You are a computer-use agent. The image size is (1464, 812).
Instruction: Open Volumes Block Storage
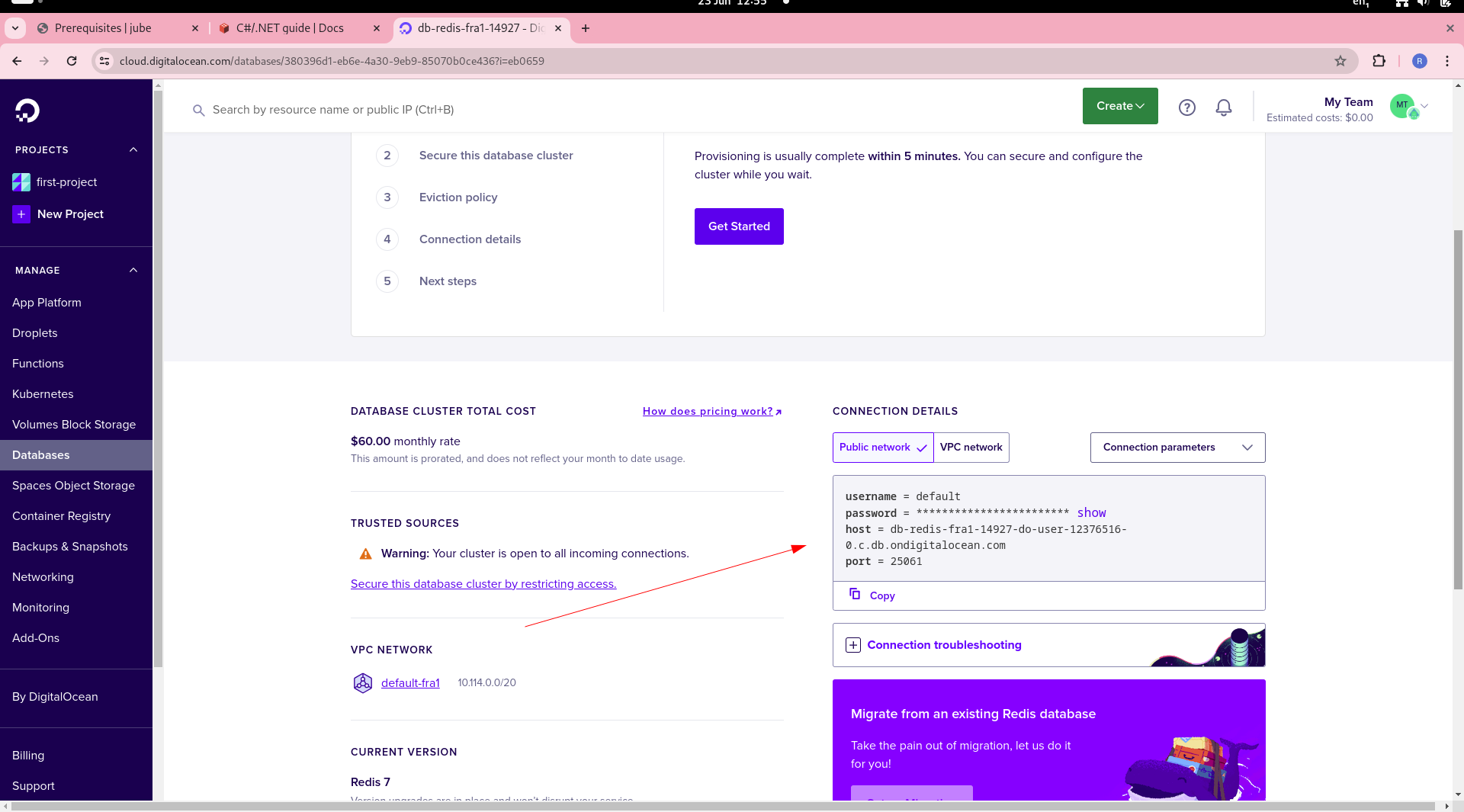tap(76, 425)
